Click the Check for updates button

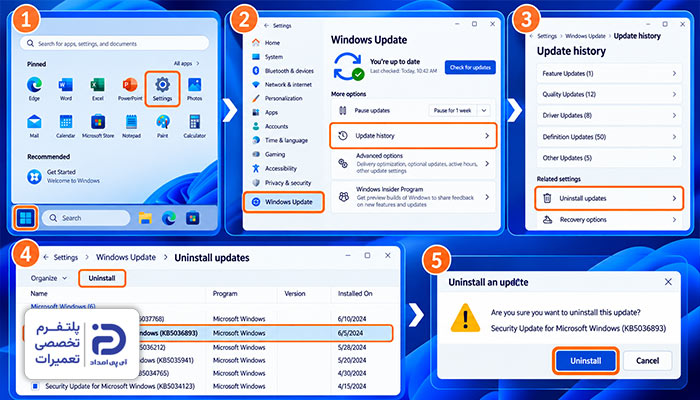[x=470, y=67]
